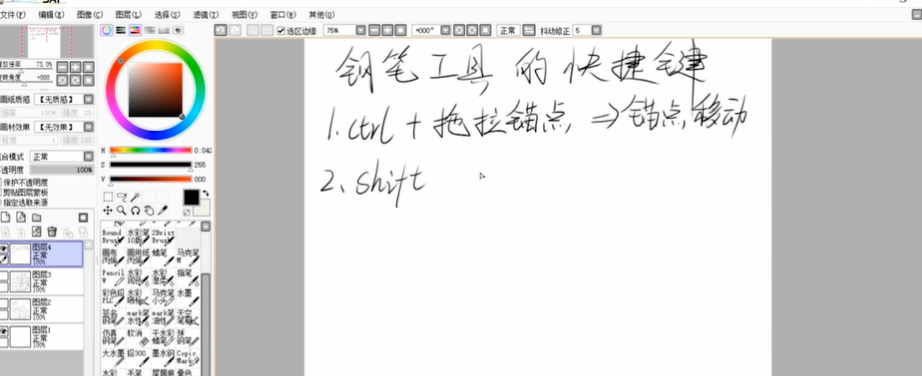Image resolution: width=922 pixels, height=376 pixels.
Task: Click the clear layer icon beside trash
Action: [36, 232]
